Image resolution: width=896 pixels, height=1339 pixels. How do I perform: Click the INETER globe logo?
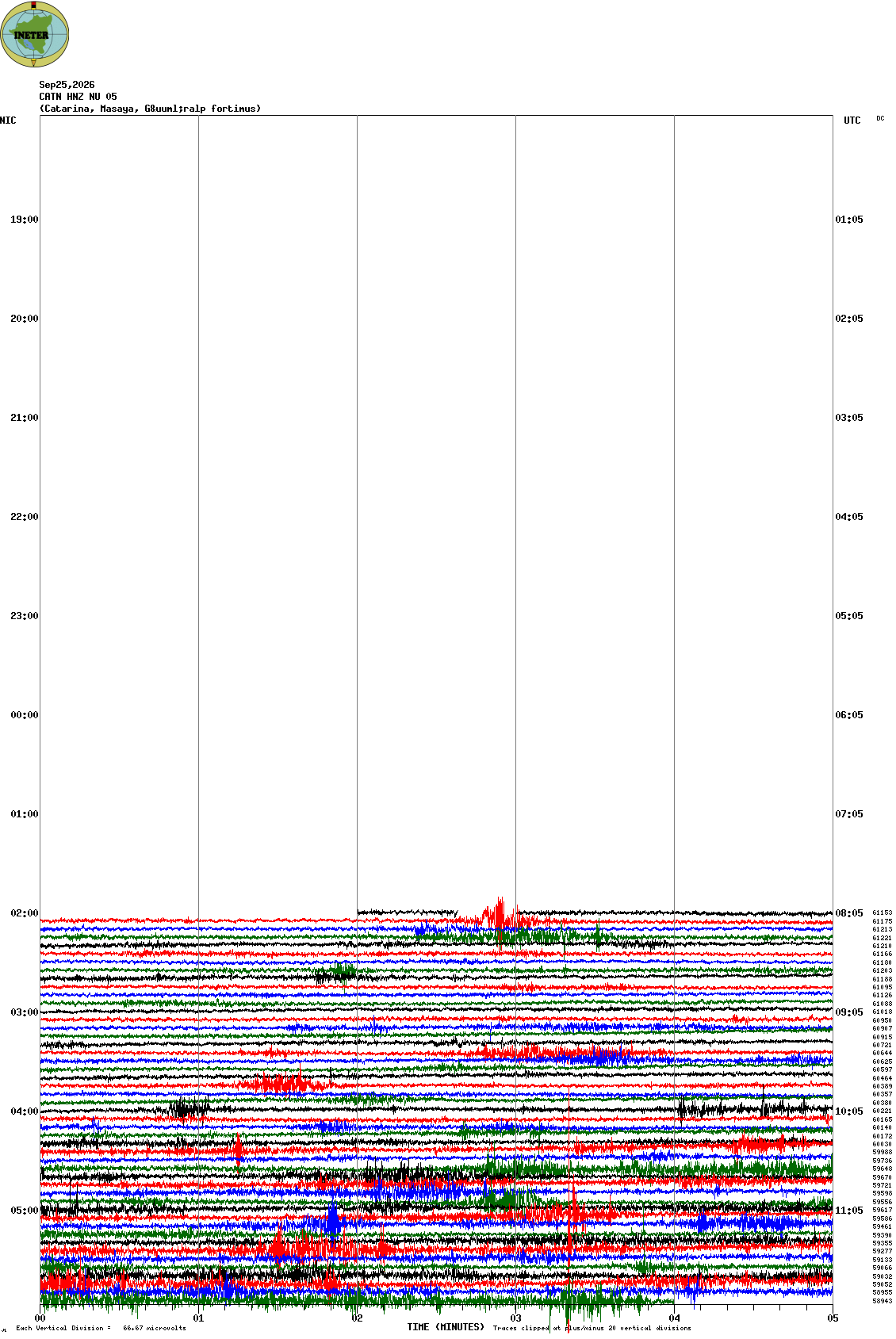coord(35,34)
